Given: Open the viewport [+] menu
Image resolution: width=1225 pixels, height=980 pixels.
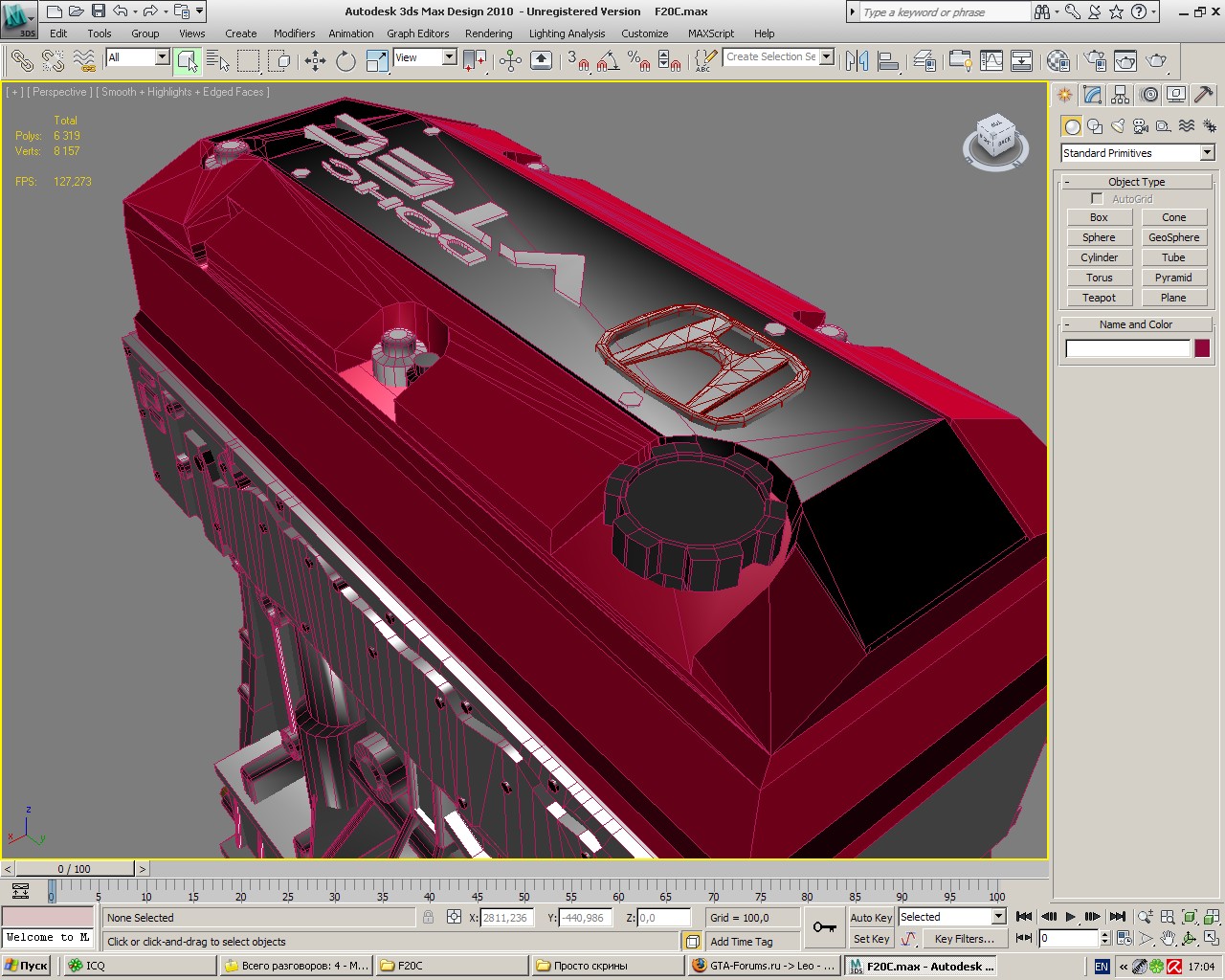Looking at the screenshot, I should (14, 92).
